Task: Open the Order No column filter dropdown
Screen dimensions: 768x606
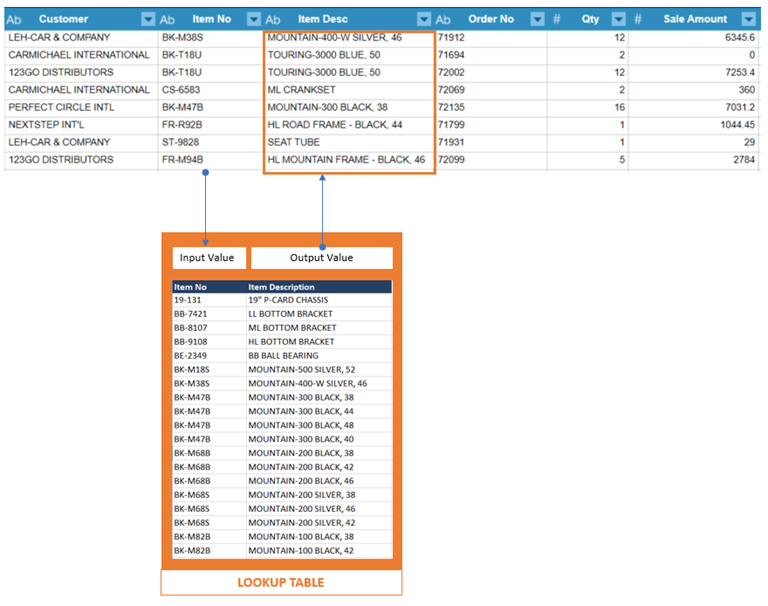Action: point(537,19)
